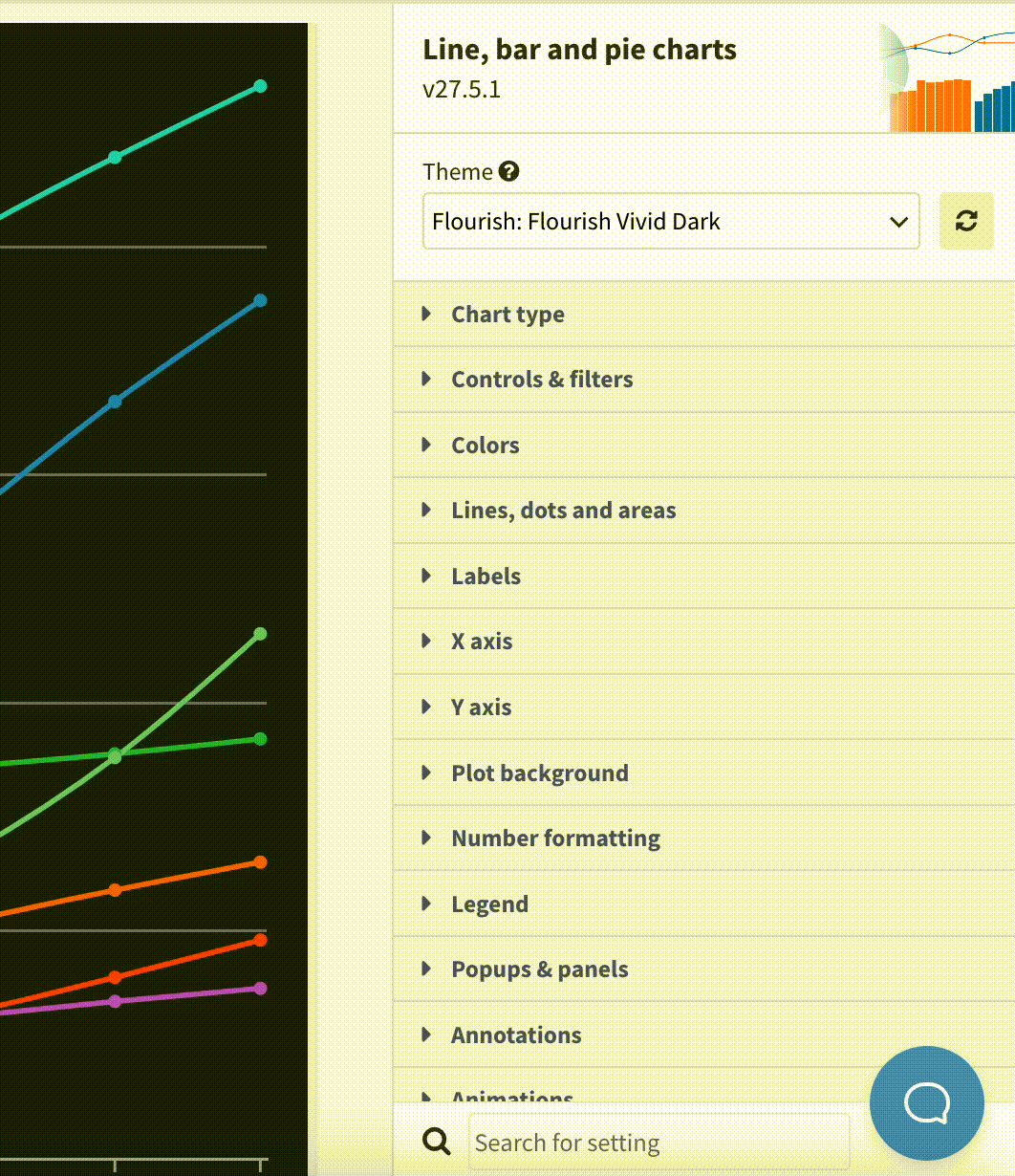
Task: Click the top teal line's end dot
Action: (x=260, y=86)
